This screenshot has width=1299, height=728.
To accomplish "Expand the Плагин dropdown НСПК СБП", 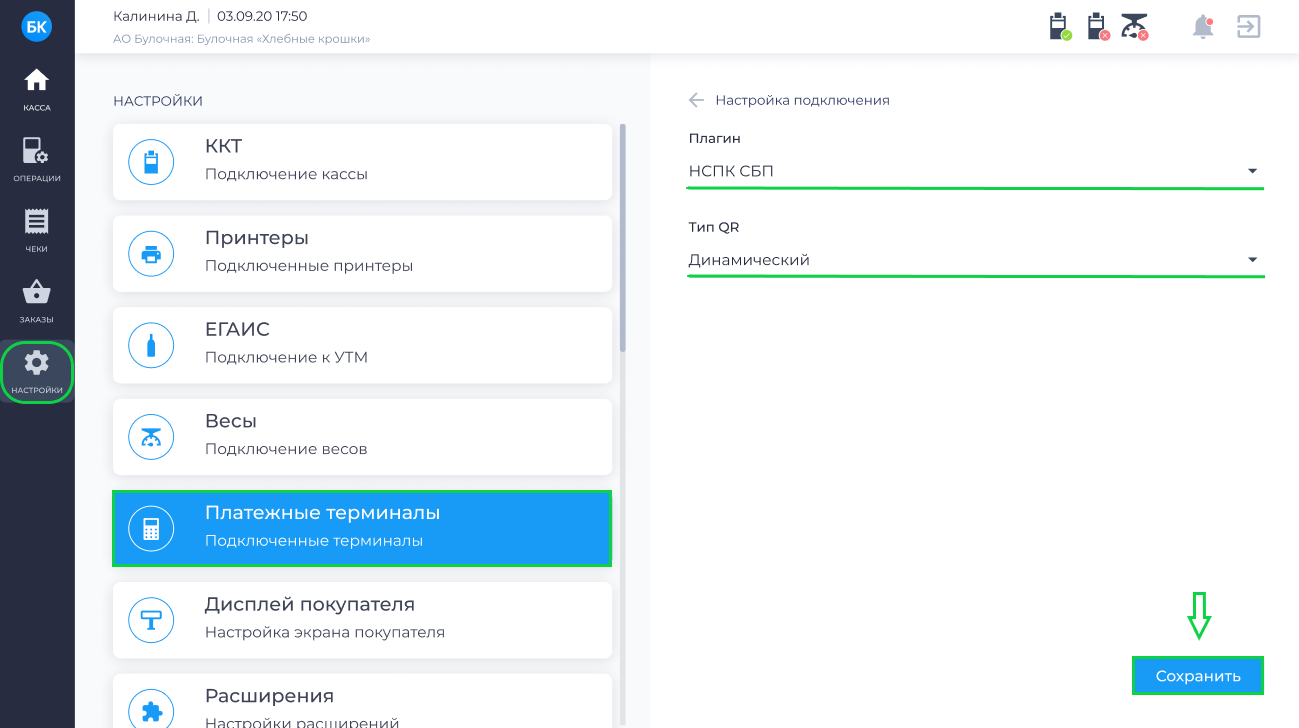I will coord(975,172).
